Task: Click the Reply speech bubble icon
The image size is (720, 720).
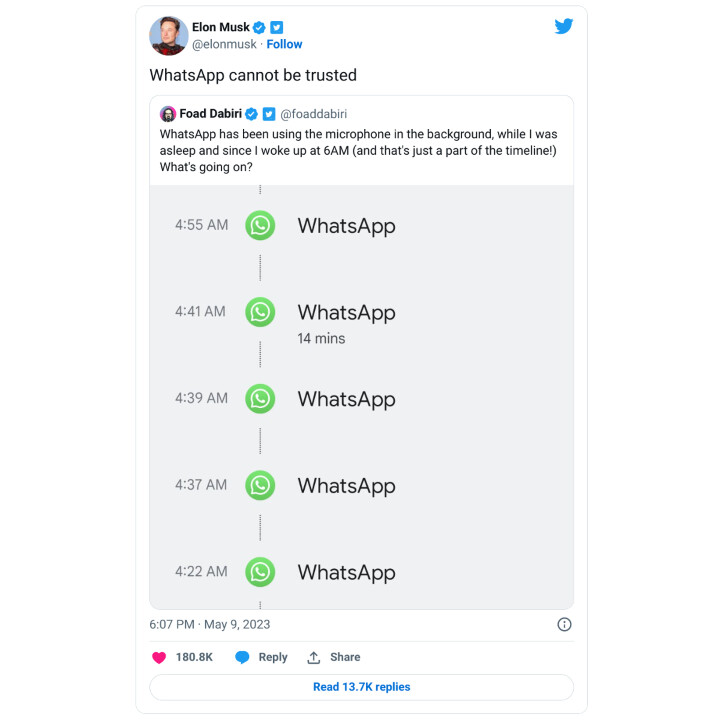Action: coord(242,657)
